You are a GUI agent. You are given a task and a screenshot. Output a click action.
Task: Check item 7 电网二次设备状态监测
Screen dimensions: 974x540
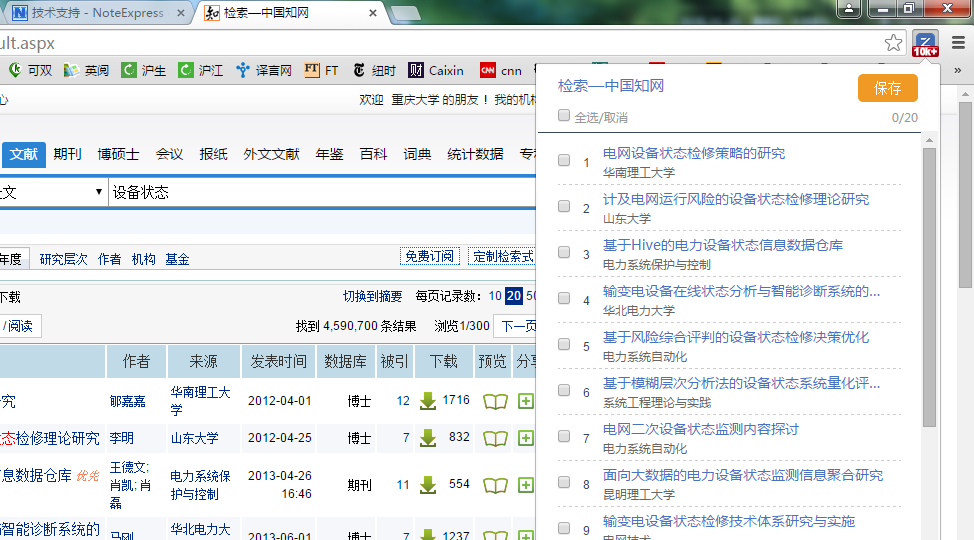coord(564,436)
